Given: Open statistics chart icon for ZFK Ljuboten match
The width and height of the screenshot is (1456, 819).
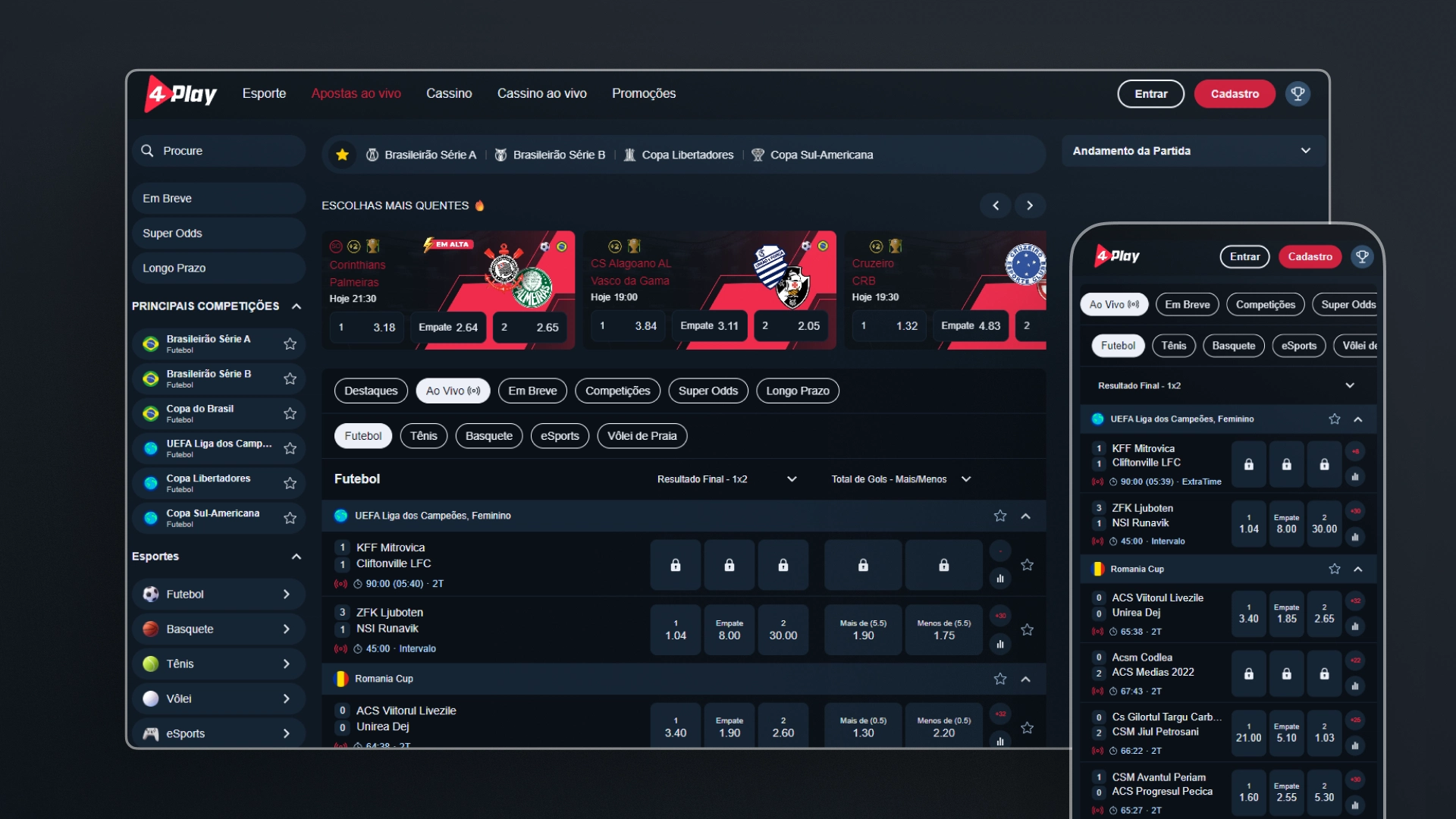Looking at the screenshot, I should (x=1000, y=644).
